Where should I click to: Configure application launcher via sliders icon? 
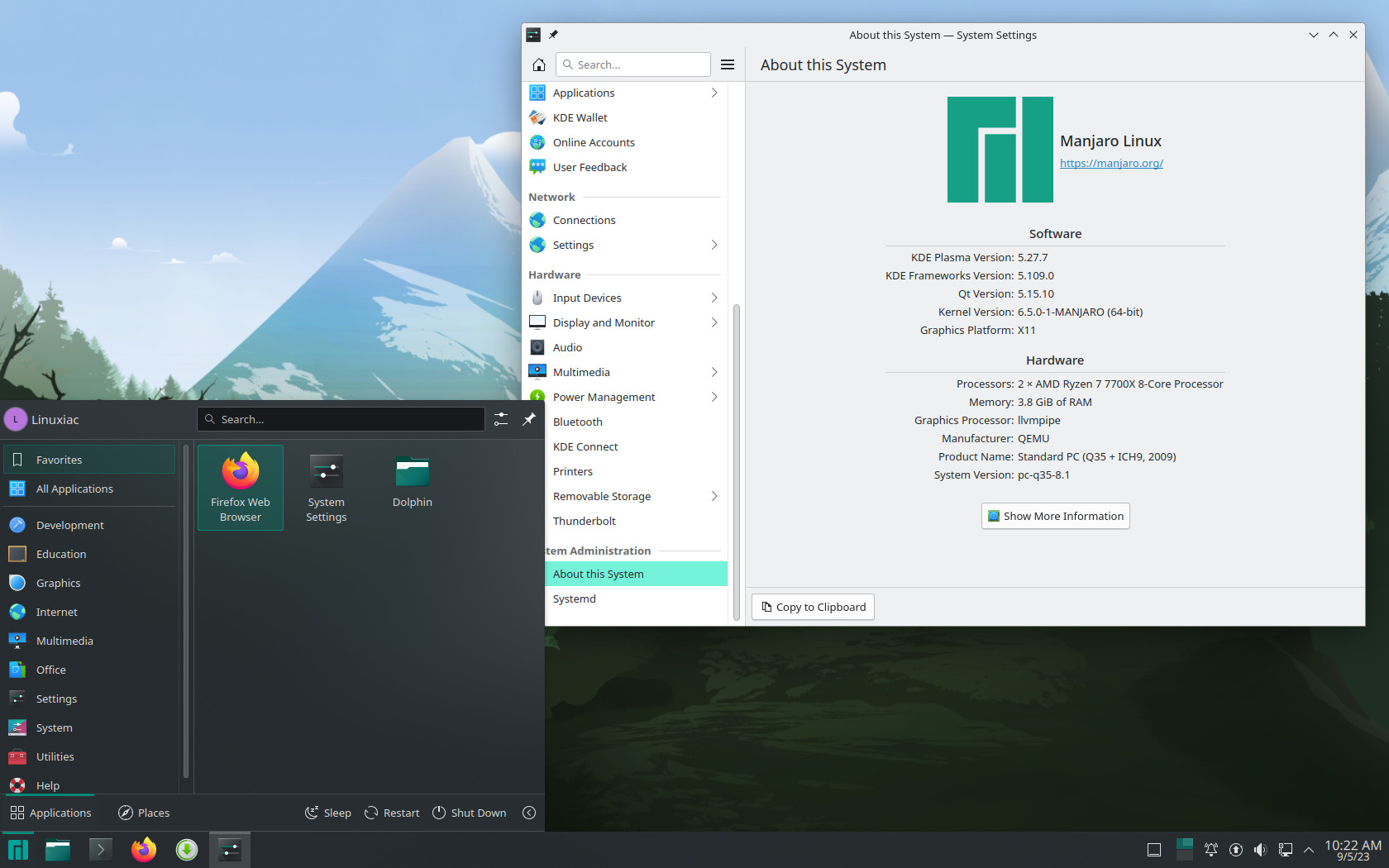pos(501,419)
